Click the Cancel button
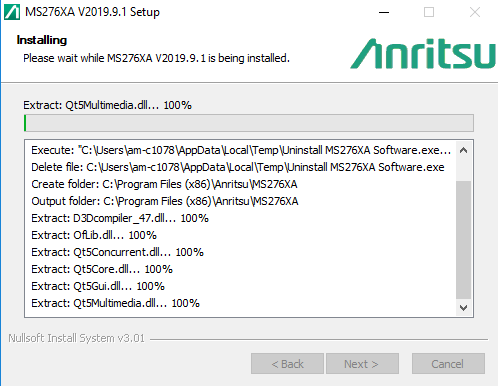 coord(448,364)
